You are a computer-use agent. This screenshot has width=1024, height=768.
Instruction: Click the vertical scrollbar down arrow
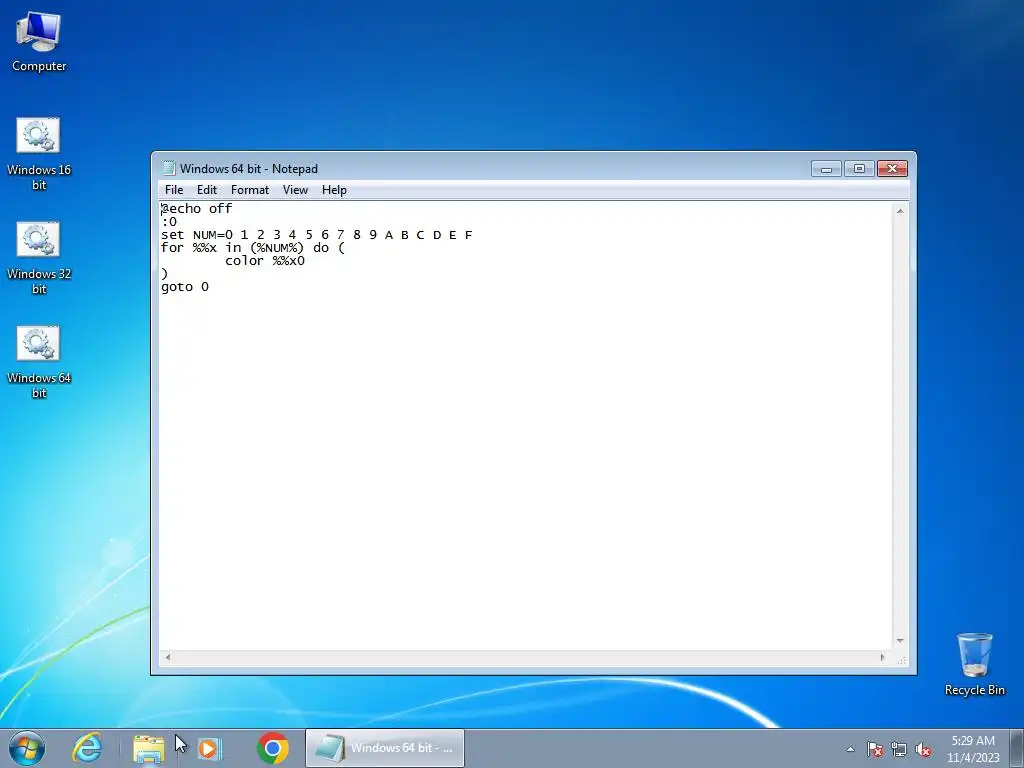point(900,641)
